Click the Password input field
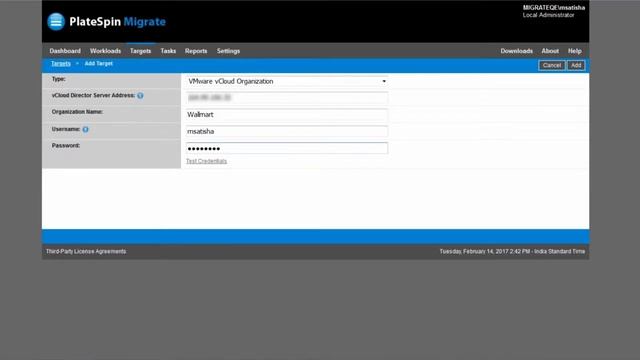 point(287,148)
